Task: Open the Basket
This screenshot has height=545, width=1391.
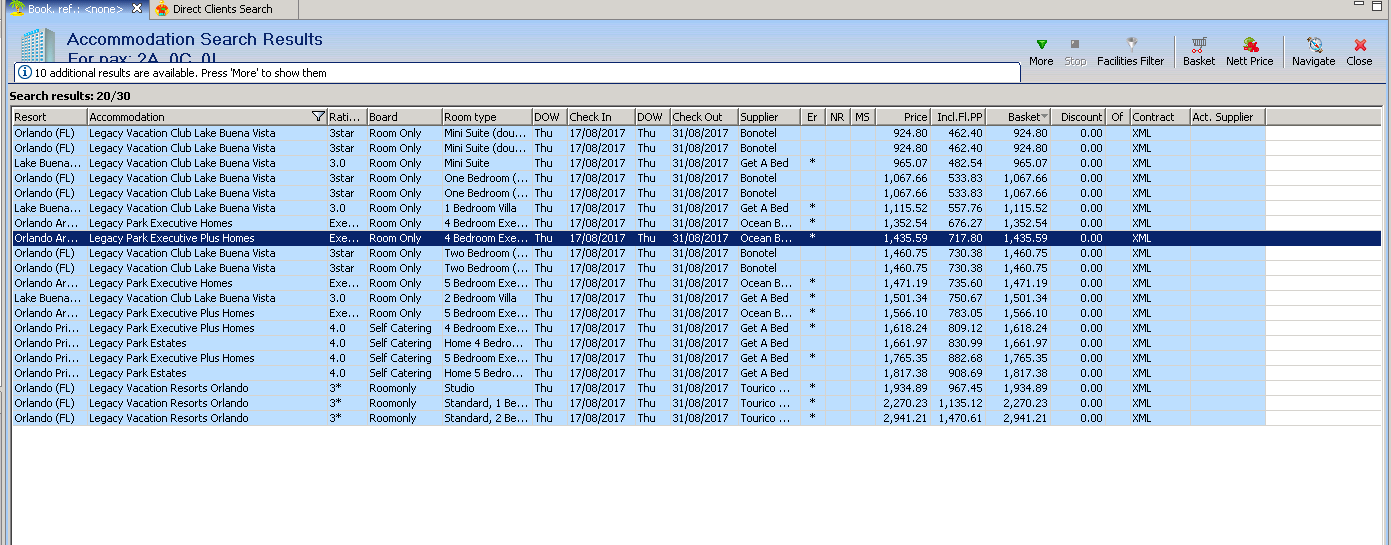Action: [x=1199, y=52]
